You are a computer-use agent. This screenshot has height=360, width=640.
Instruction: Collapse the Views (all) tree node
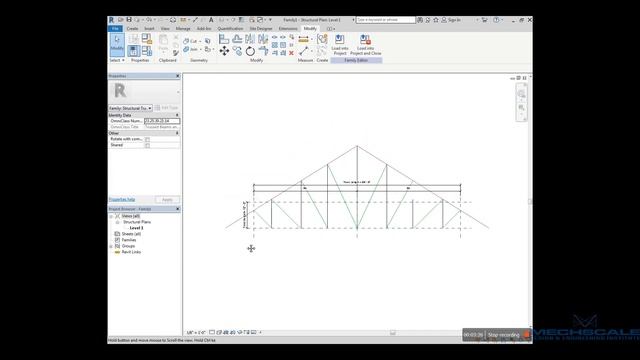(x=111, y=216)
